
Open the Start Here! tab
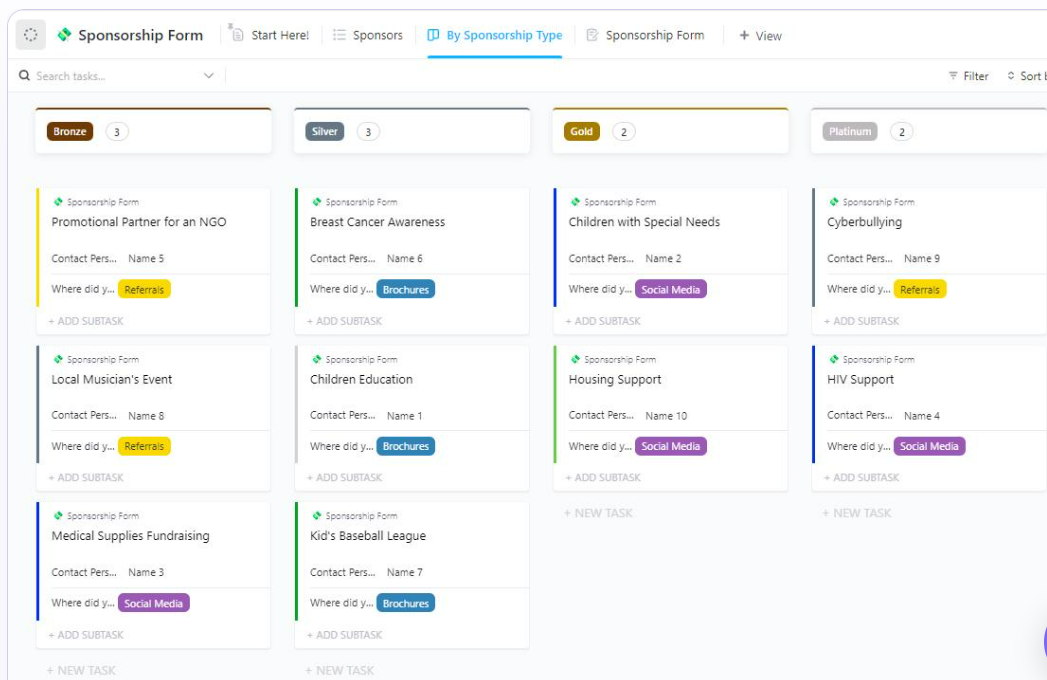tap(269, 35)
